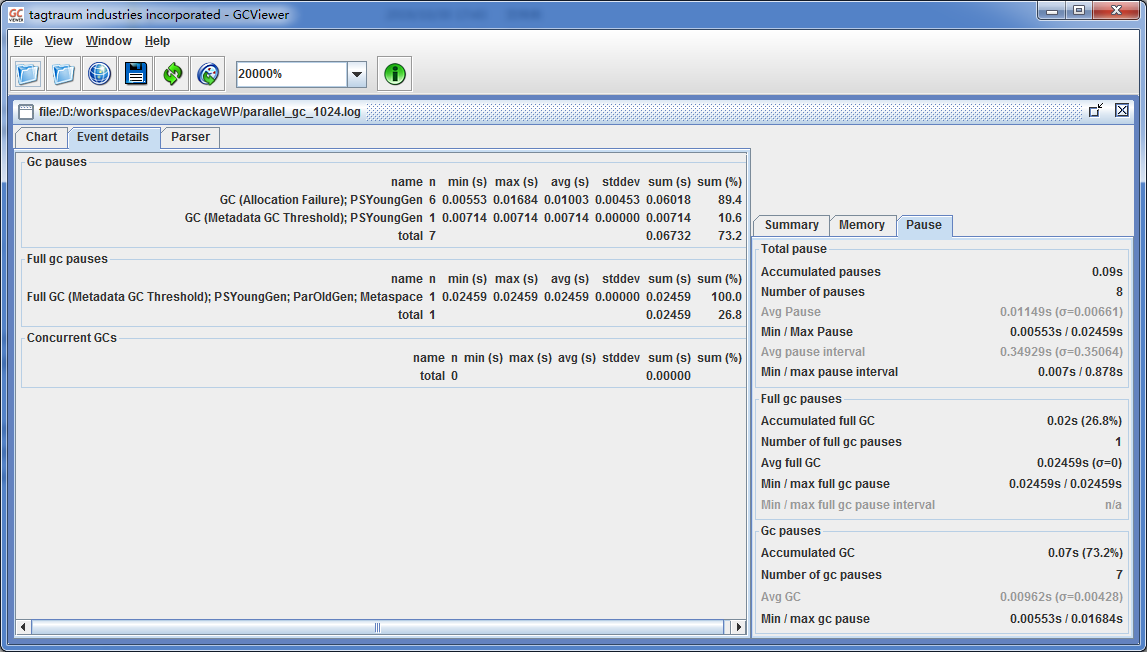1147x652 pixels.
Task: Add another GC log to the view
Action: (62, 73)
